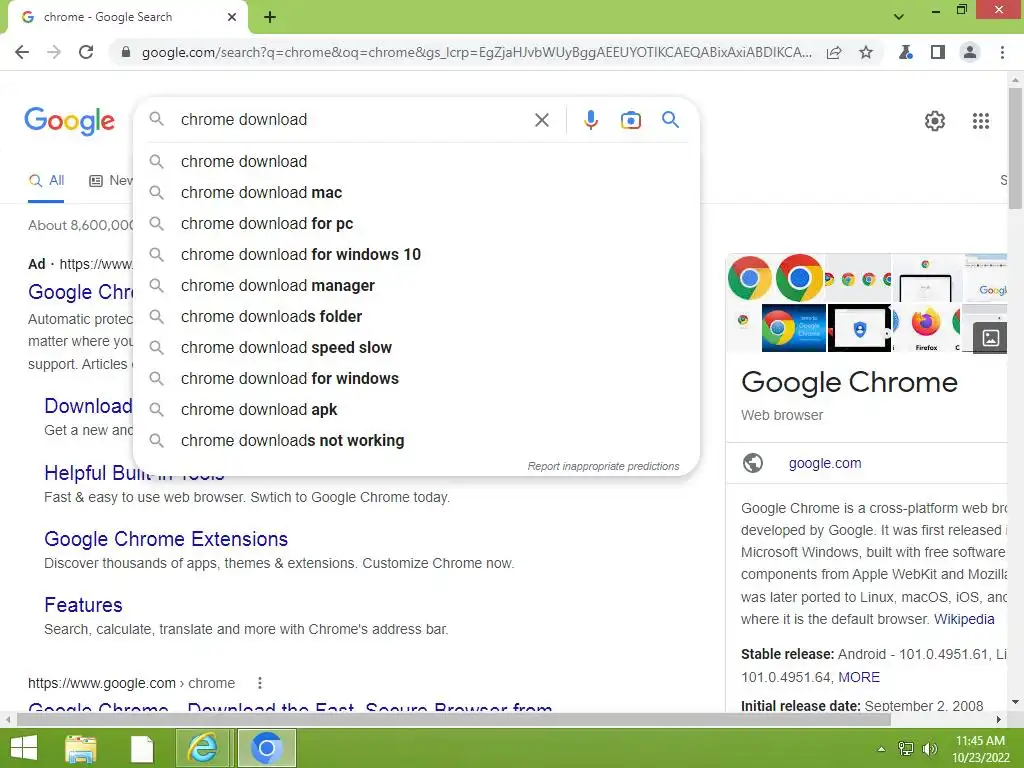Select suggestion 'chrome download'

[416, 161]
